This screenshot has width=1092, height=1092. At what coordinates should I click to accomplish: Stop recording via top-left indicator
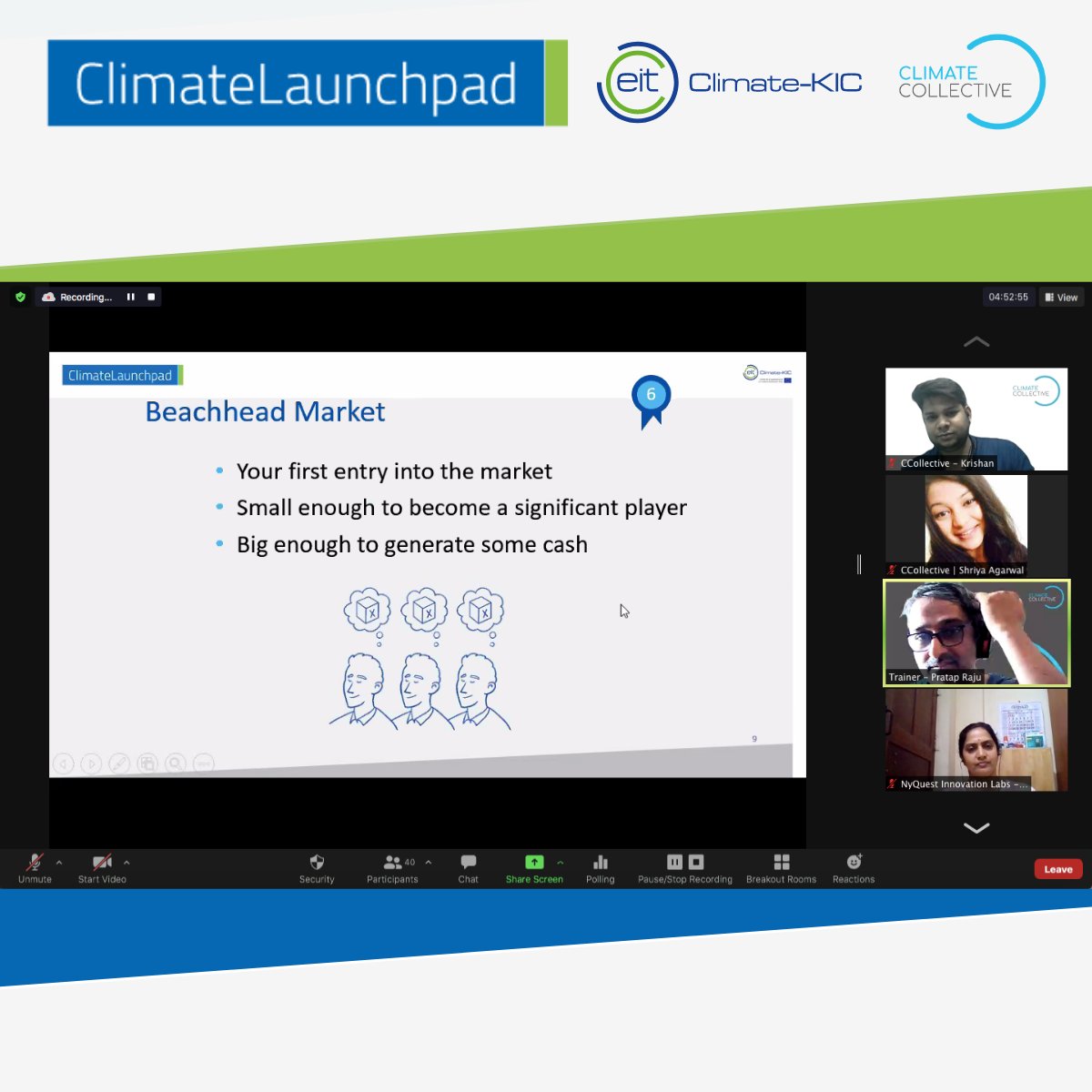tap(151, 297)
